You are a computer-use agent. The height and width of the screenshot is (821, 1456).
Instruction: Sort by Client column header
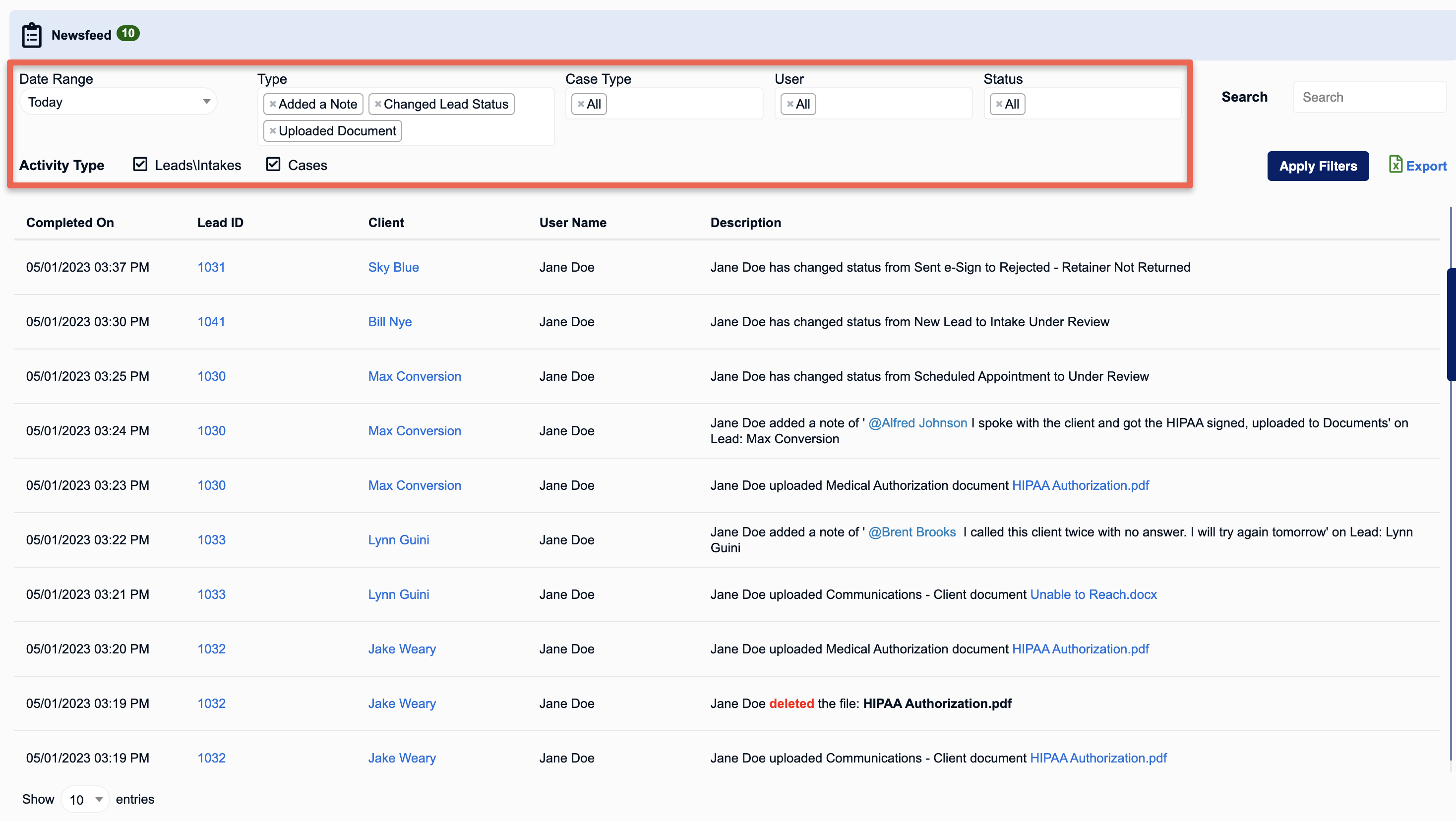click(386, 223)
